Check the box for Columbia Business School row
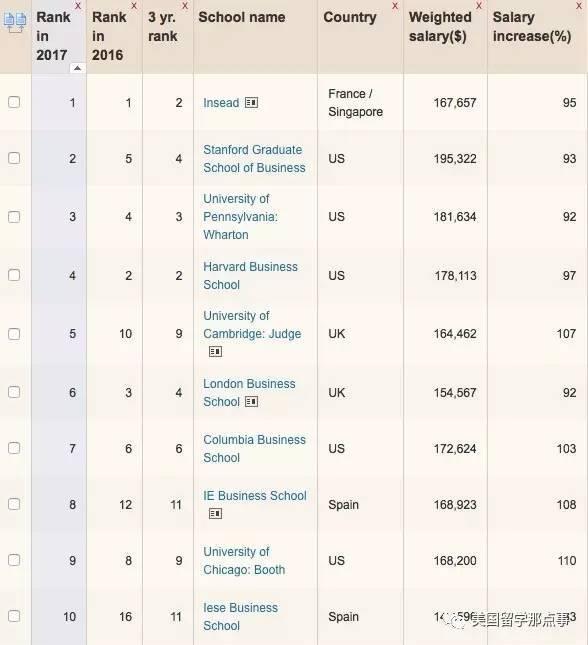This screenshot has width=588, height=645. click(x=14, y=448)
